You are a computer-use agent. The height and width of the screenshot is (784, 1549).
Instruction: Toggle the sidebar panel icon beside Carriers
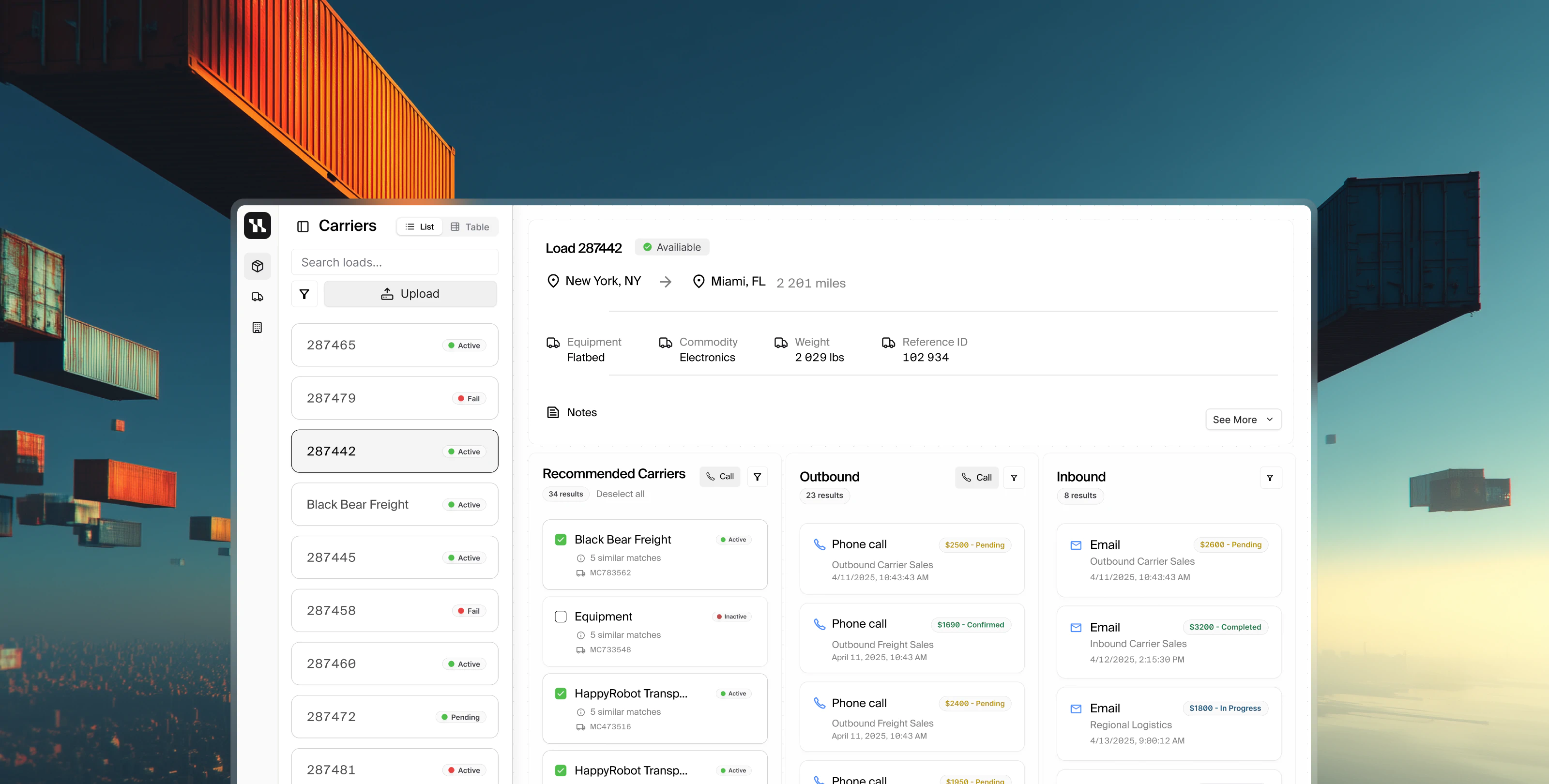click(303, 226)
